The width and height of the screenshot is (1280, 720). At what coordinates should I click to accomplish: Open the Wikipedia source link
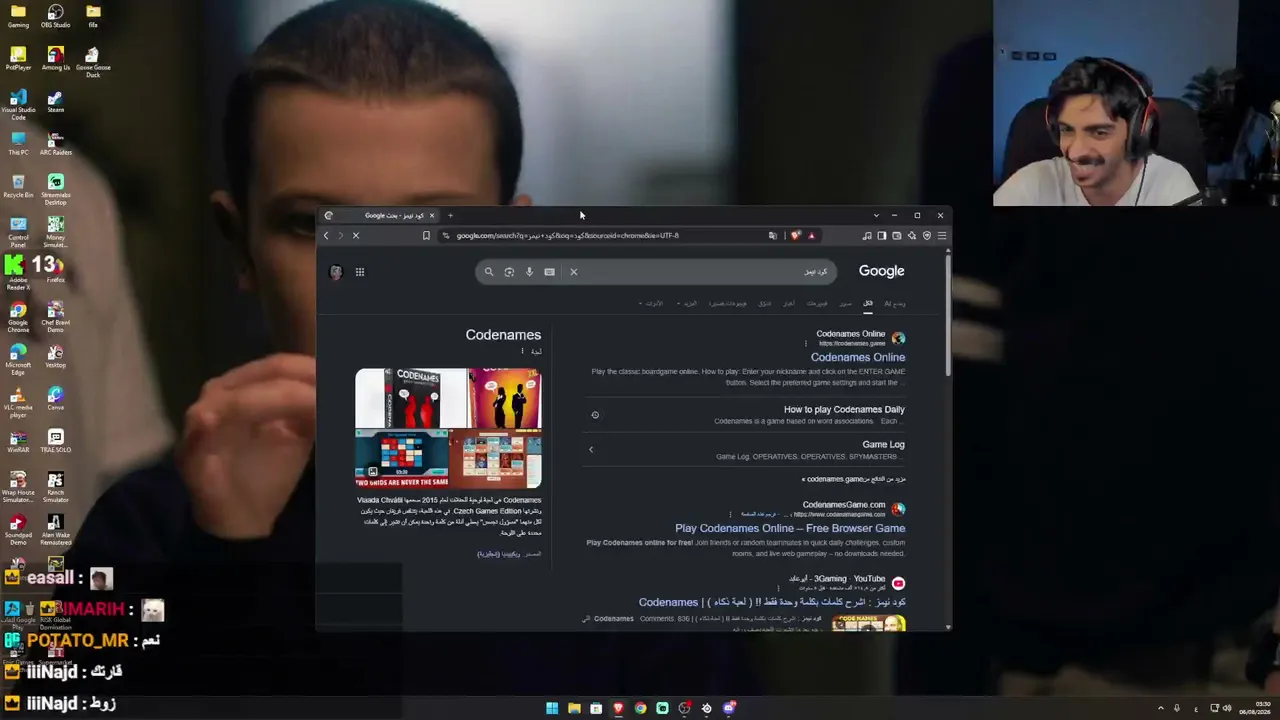tap(498, 554)
